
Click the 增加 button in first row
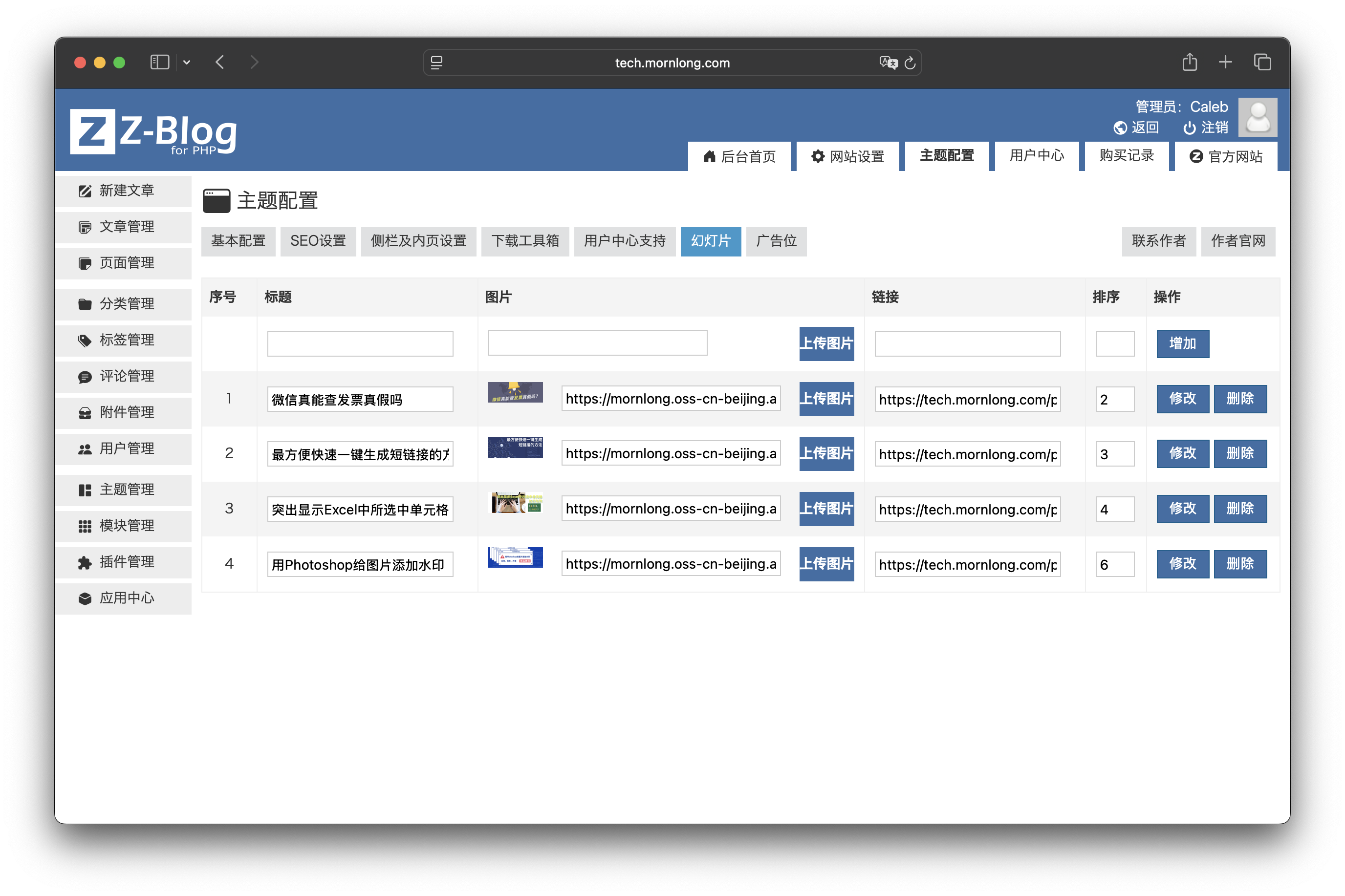[x=1182, y=343]
